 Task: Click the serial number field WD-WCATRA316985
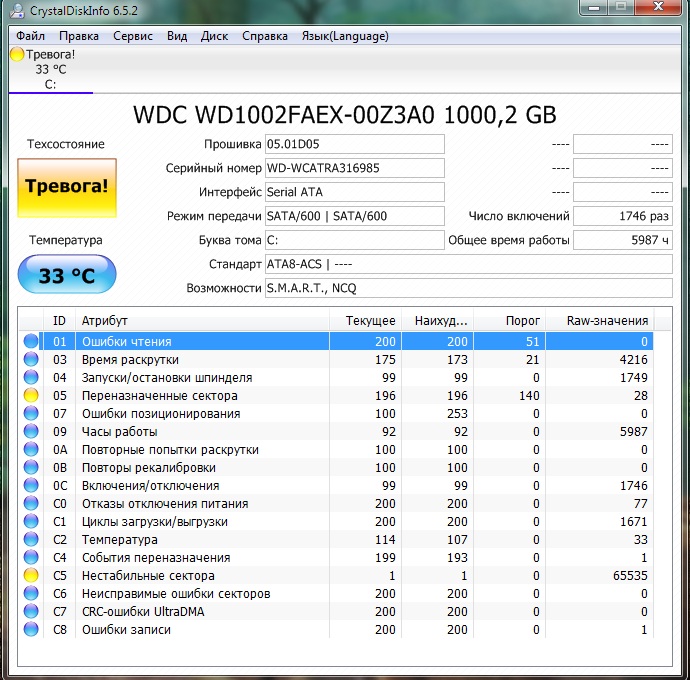[355, 168]
